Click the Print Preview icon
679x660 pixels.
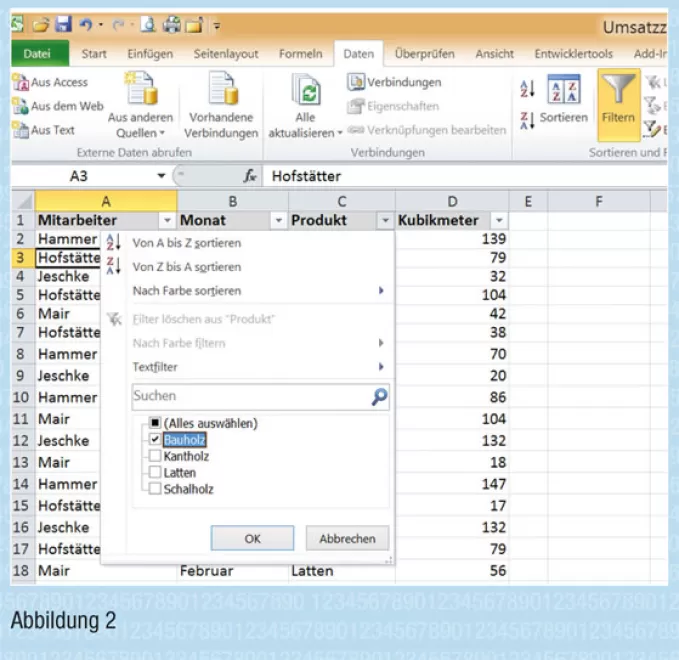pos(148,25)
